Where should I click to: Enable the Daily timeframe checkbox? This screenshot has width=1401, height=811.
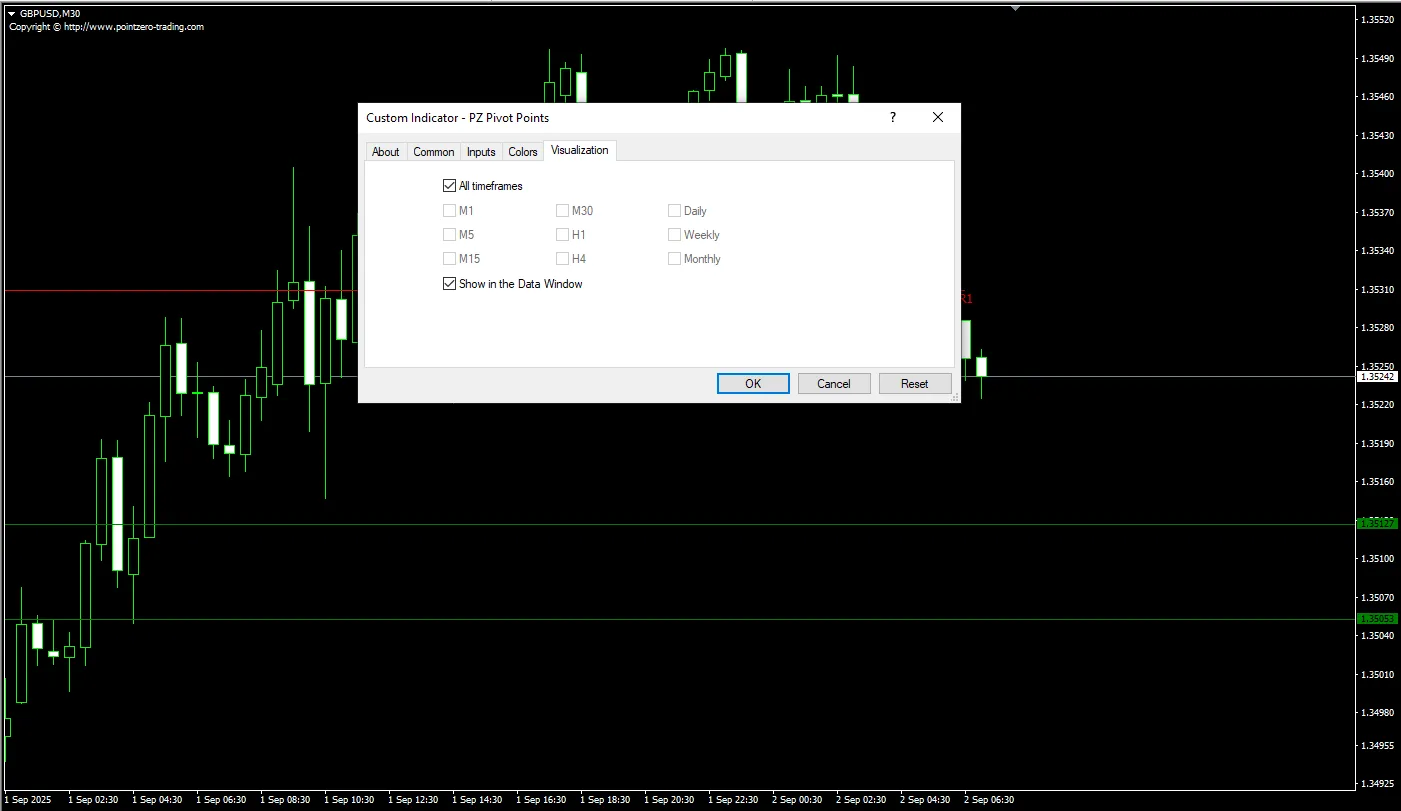[675, 211]
